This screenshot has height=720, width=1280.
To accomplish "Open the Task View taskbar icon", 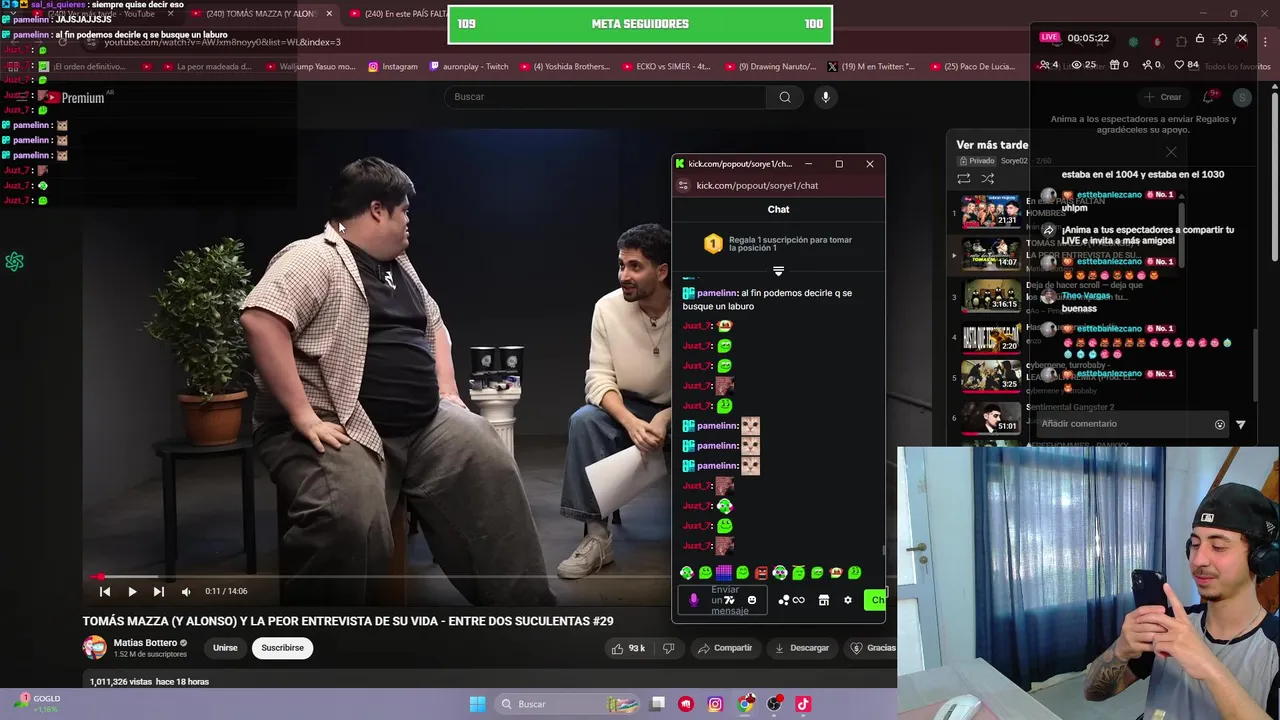I will coord(657,704).
